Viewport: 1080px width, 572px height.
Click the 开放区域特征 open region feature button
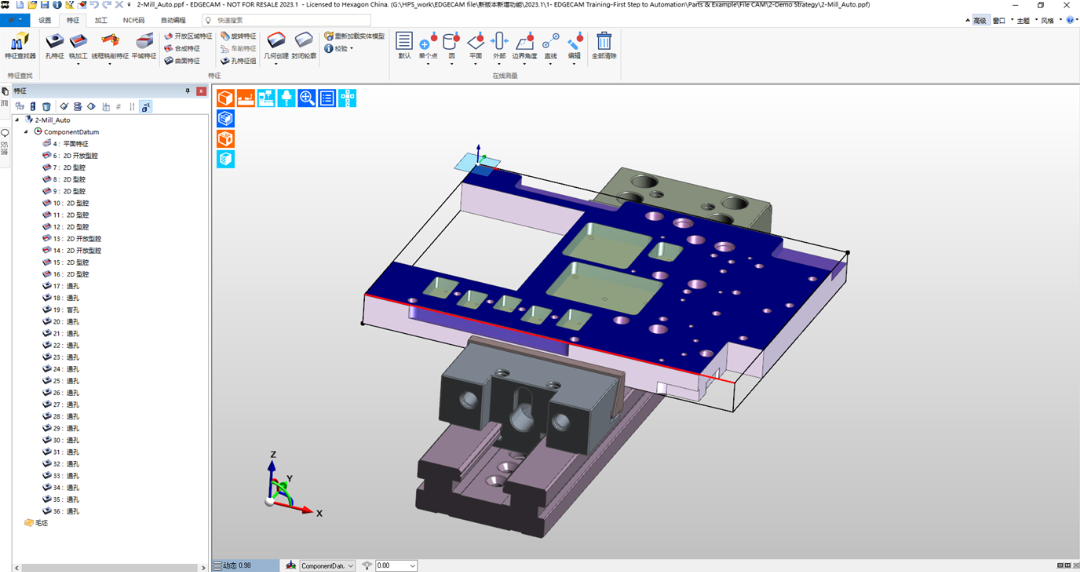(189, 36)
